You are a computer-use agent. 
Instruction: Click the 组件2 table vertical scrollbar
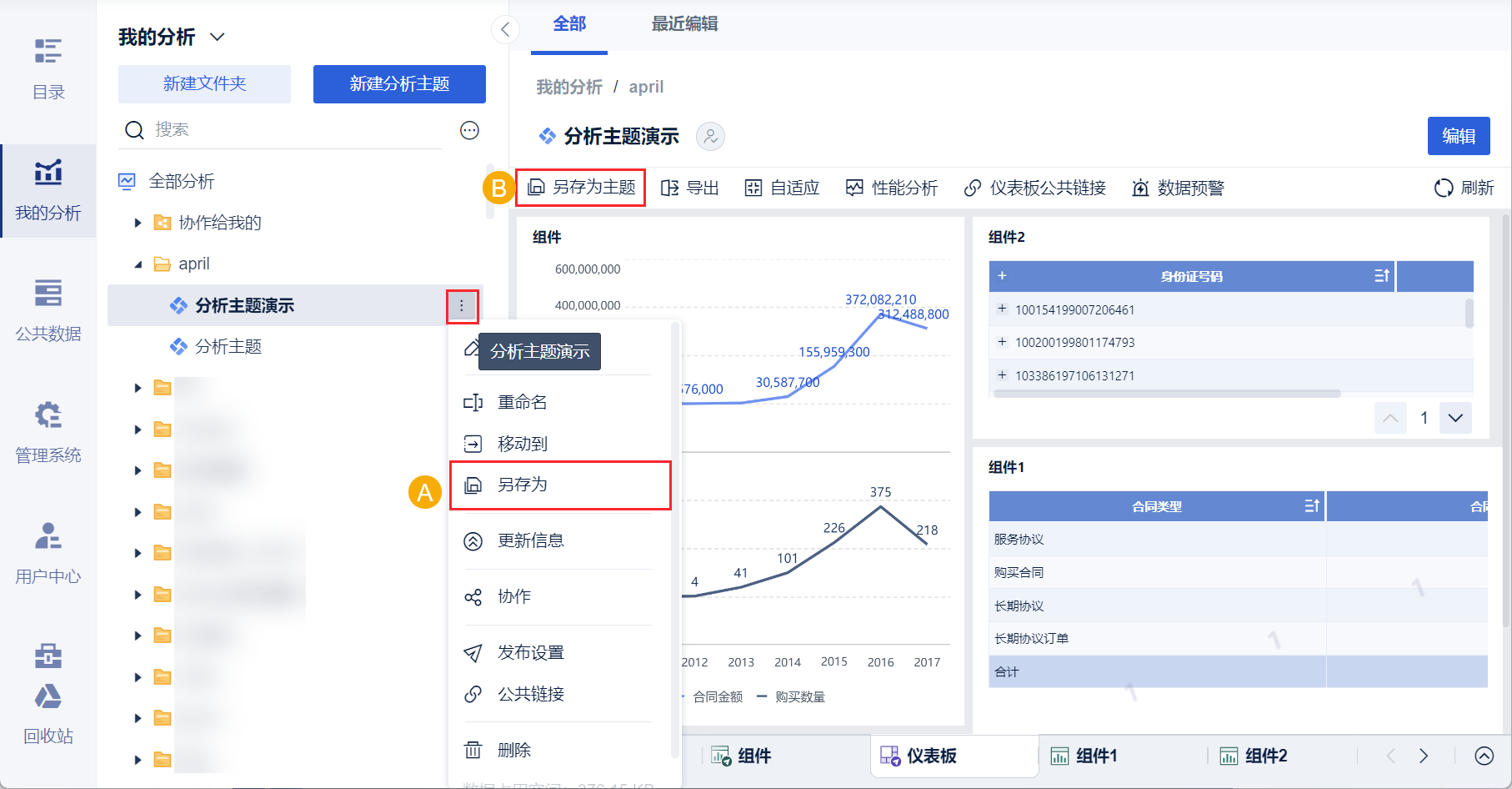[x=1469, y=313]
